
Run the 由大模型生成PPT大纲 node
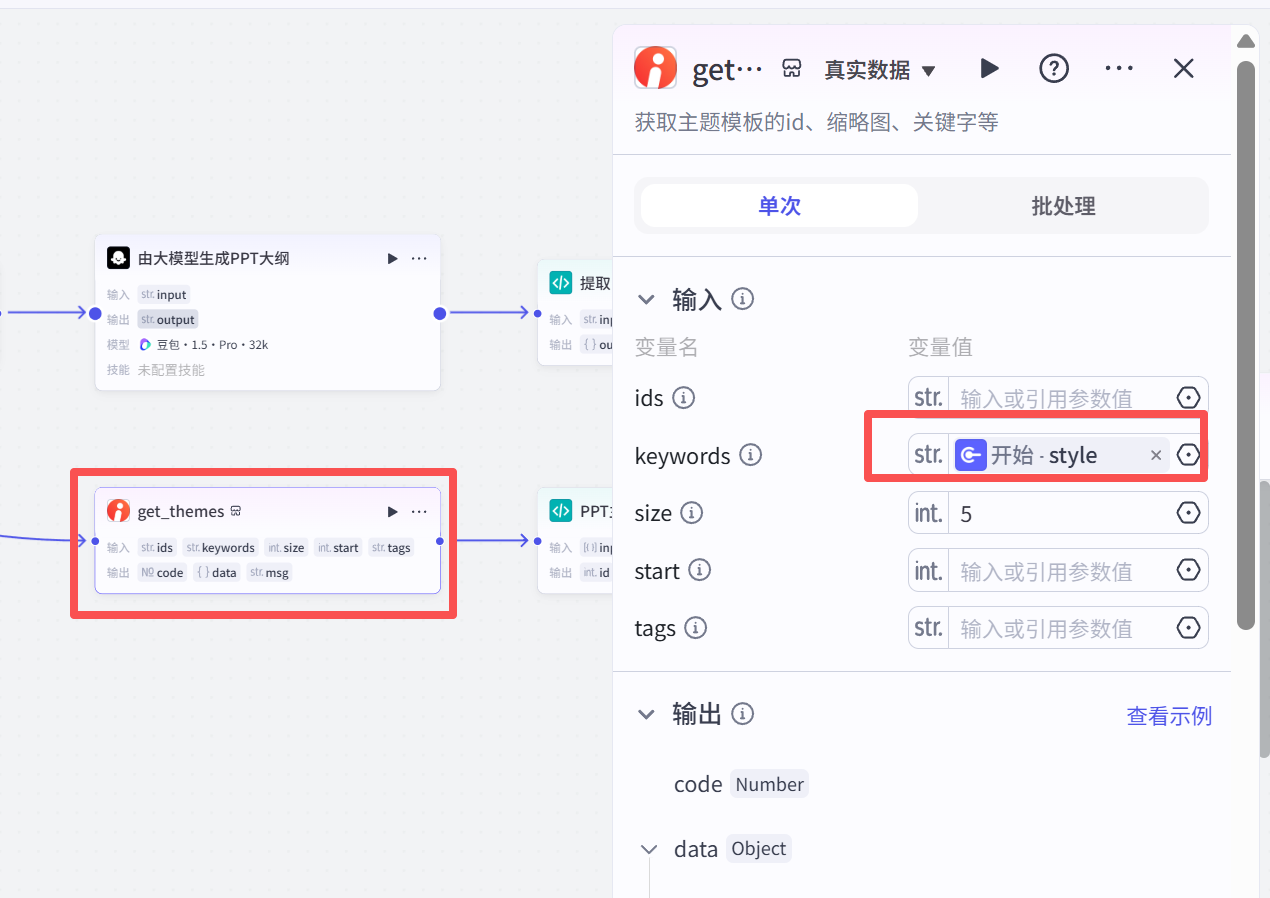[392, 258]
